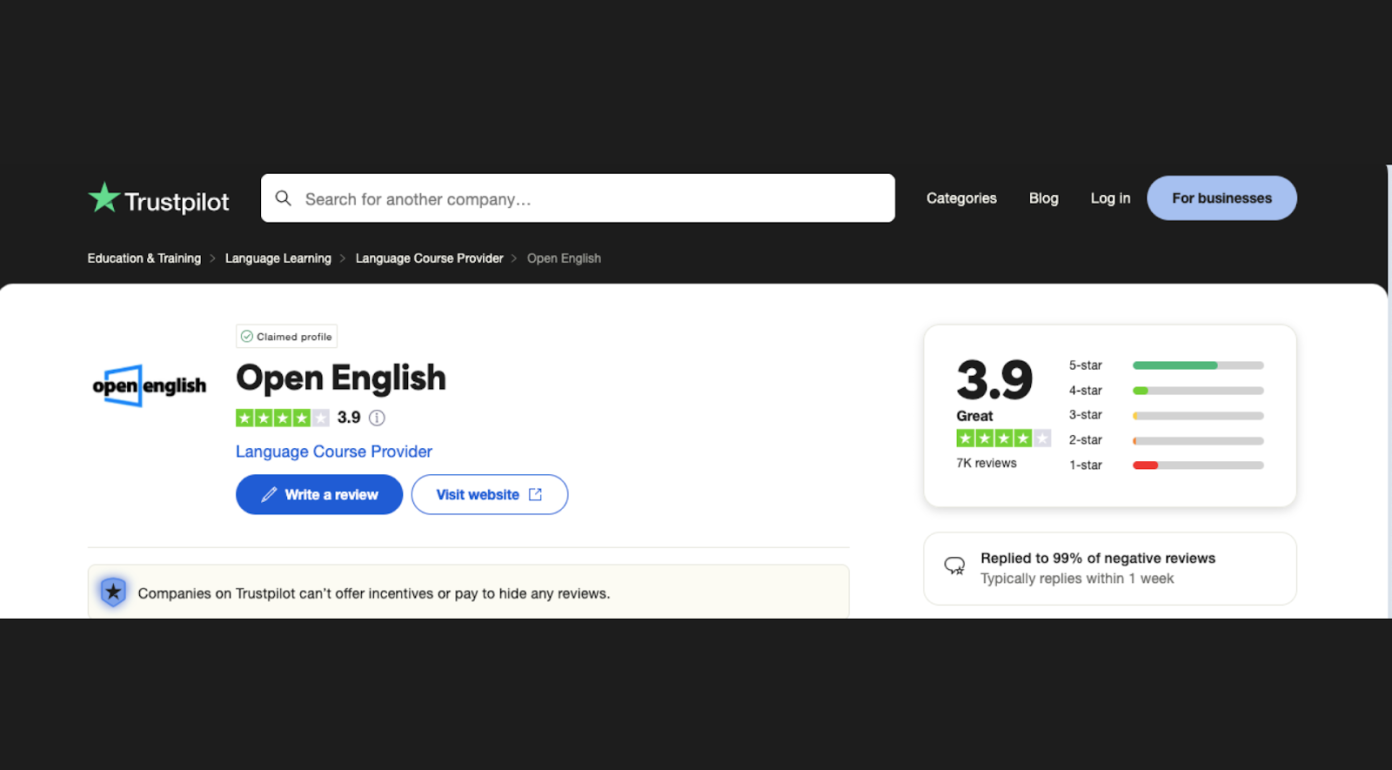The height and width of the screenshot is (770, 1392).
Task: Click Typically replies within 1 week text
Action: [1077, 578]
